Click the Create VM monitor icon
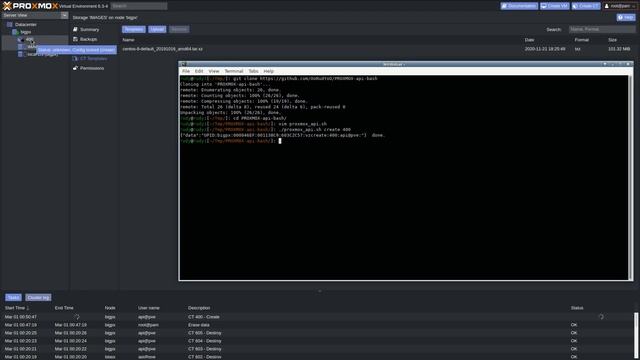Screen dimensions: 640x360 point(544,6)
